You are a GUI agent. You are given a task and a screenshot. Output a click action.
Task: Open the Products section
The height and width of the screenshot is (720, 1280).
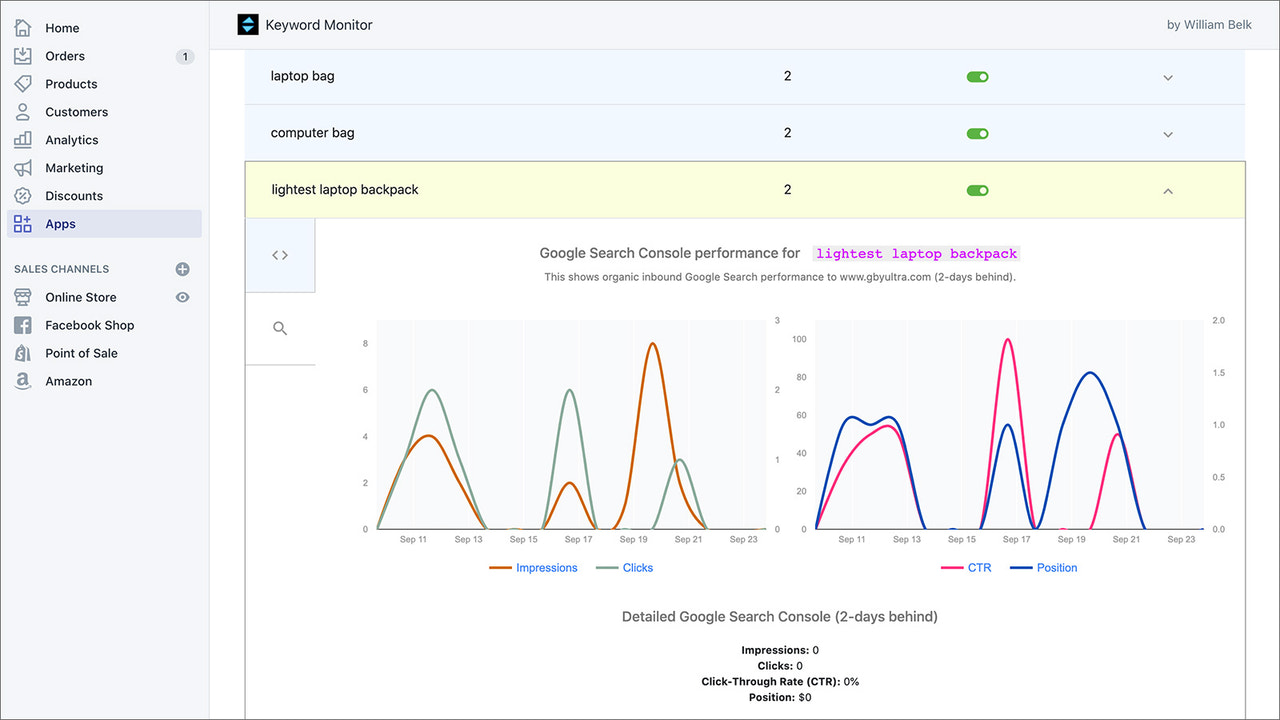coord(71,83)
